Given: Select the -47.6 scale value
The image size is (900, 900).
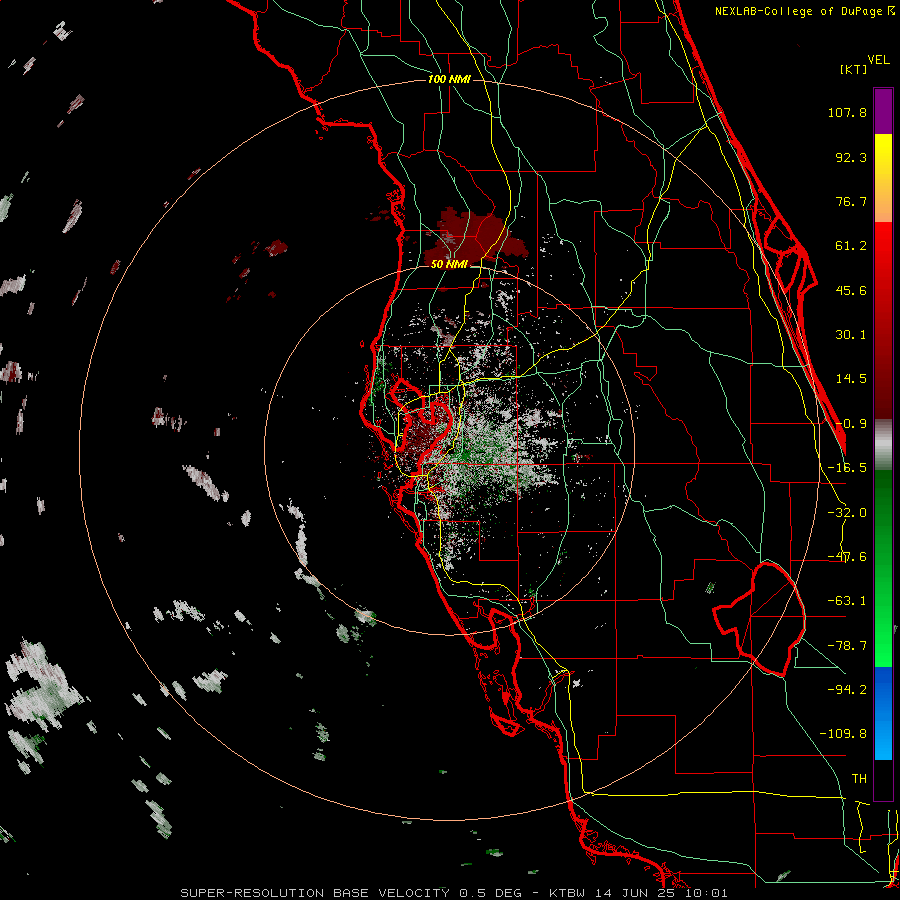Looking at the screenshot, I should [x=847, y=557].
